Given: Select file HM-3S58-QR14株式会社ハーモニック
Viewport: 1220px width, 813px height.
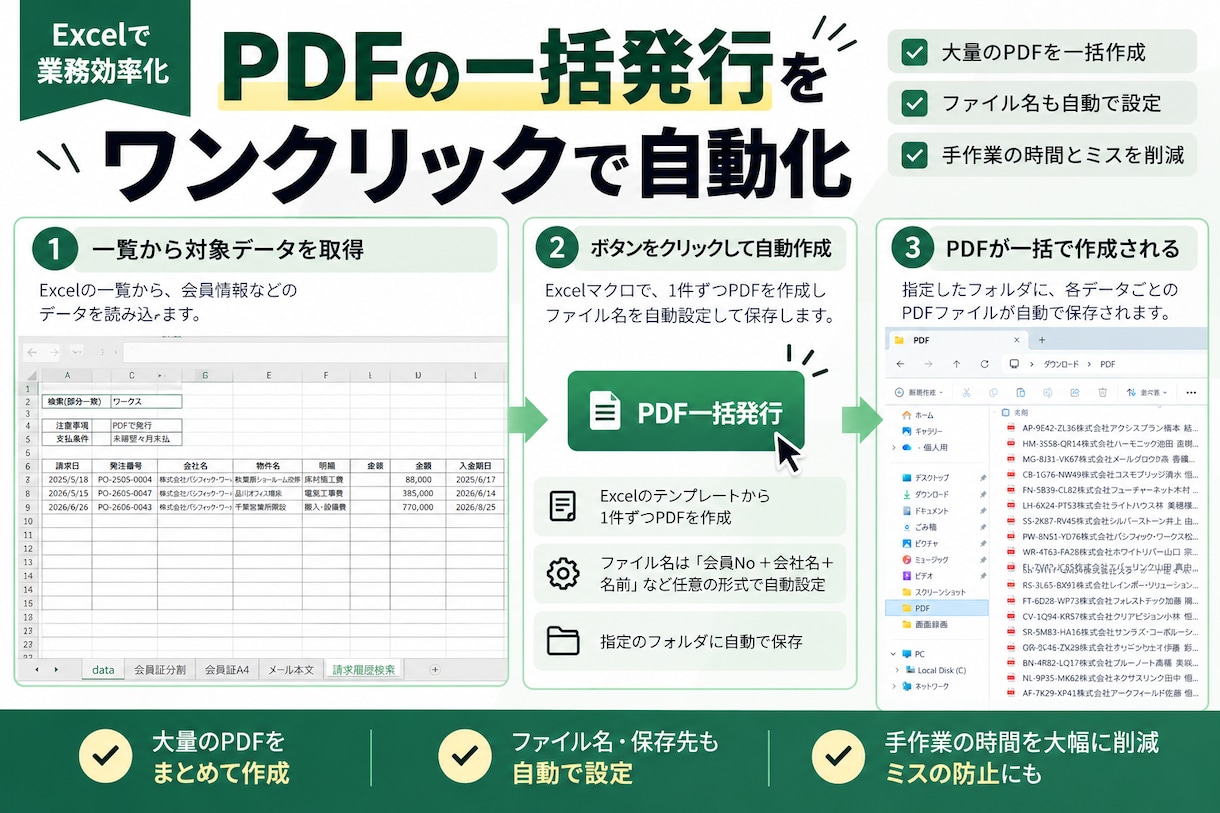Looking at the screenshot, I should pyautogui.click(x=1100, y=442).
